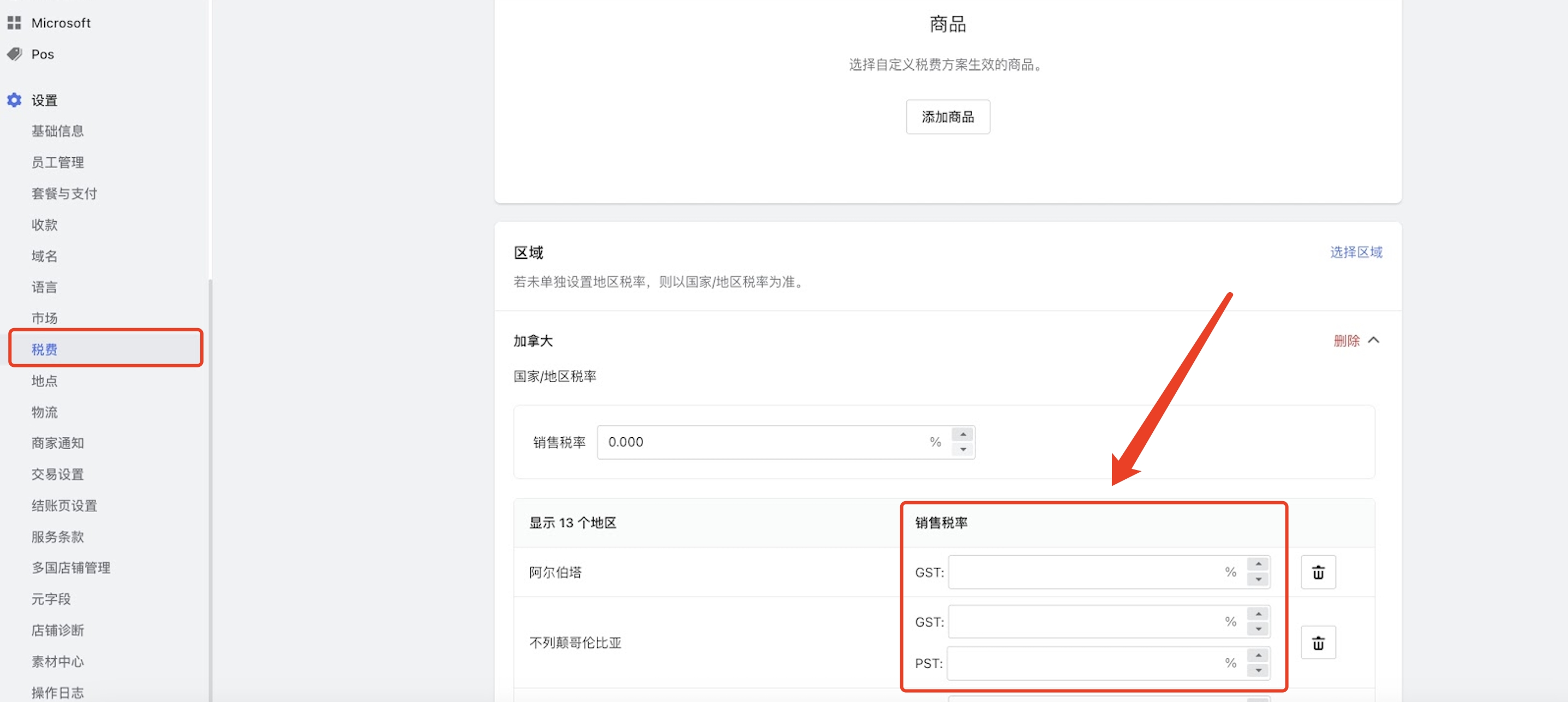Viewport: 1568px width, 702px height.
Task: Select 交易设置 in sidebar
Action: [58, 474]
